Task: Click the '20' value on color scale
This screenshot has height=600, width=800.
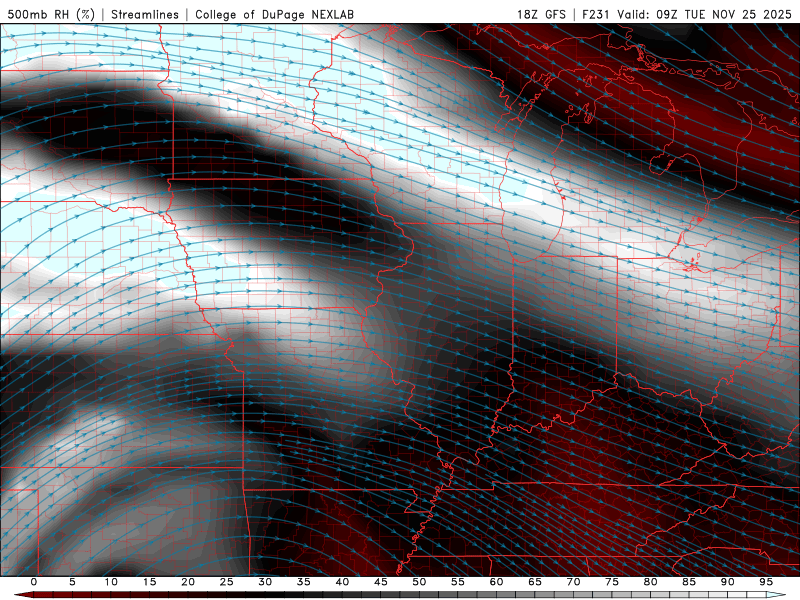Action: 188,582
